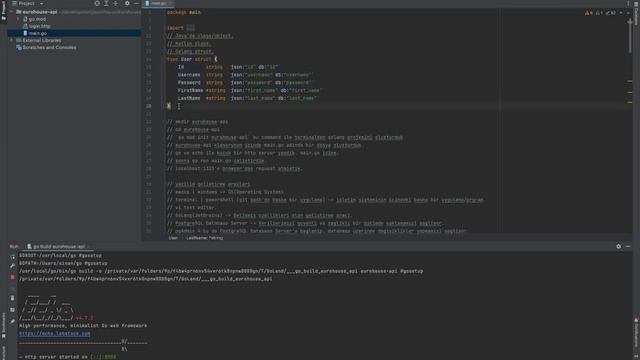Screen dimensions: 640x360
Task: Select go.mod in project tree
Action: [x=37, y=19]
